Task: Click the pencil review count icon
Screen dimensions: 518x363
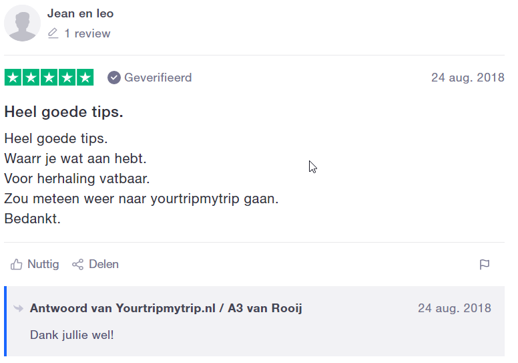Action: point(53,33)
